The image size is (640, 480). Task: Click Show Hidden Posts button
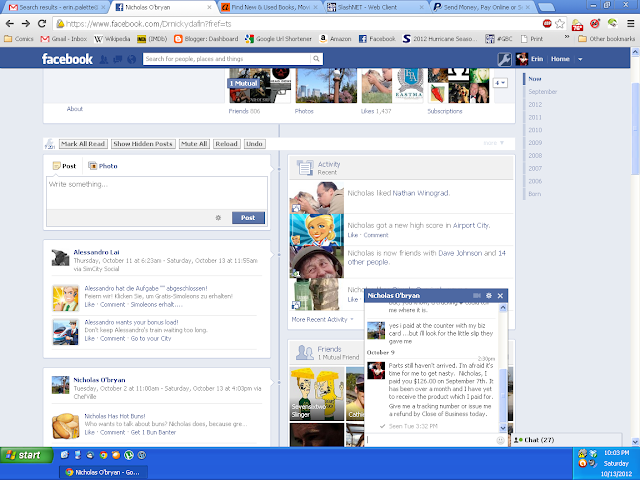[143, 144]
